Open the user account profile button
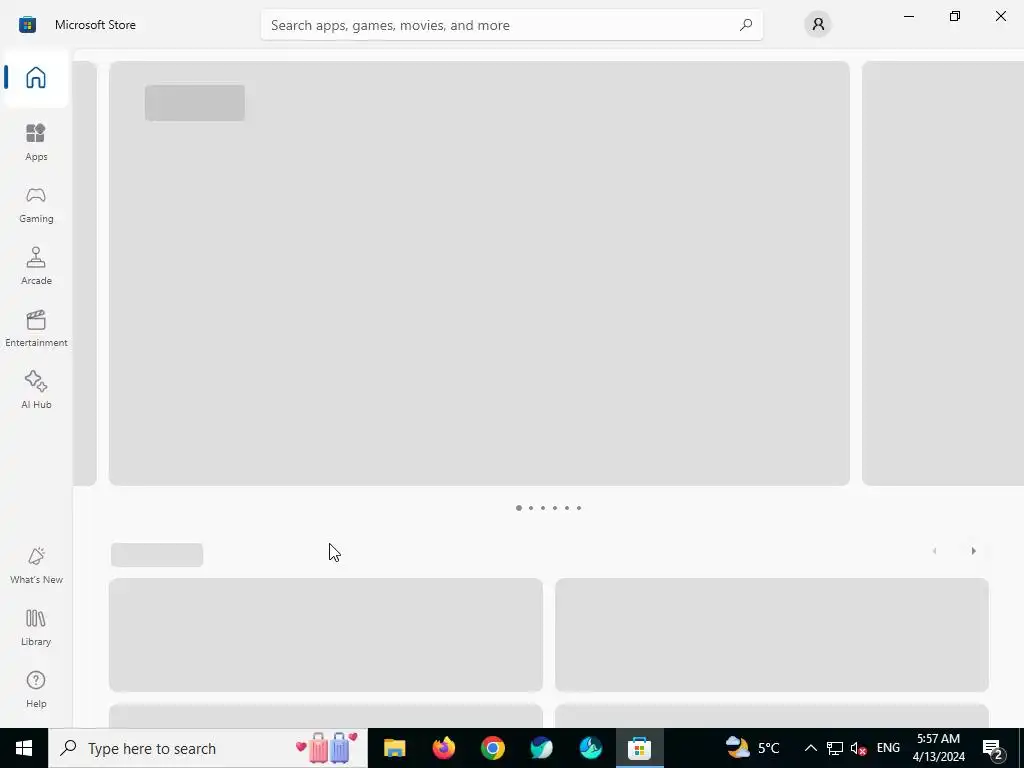The height and width of the screenshot is (768, 1024). coord(818,24)
